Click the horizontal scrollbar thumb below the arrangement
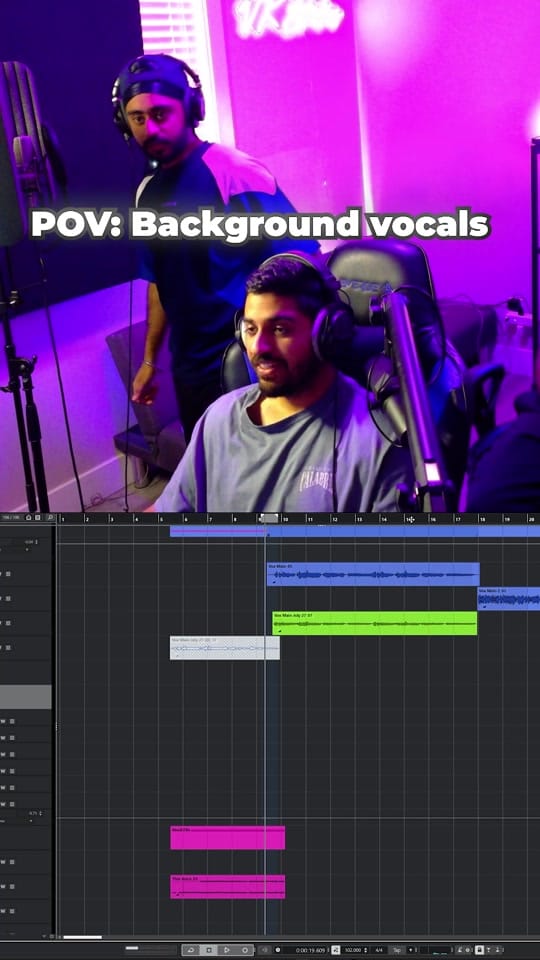This screenshot has width=540, height=960. (x=83, y=937)
